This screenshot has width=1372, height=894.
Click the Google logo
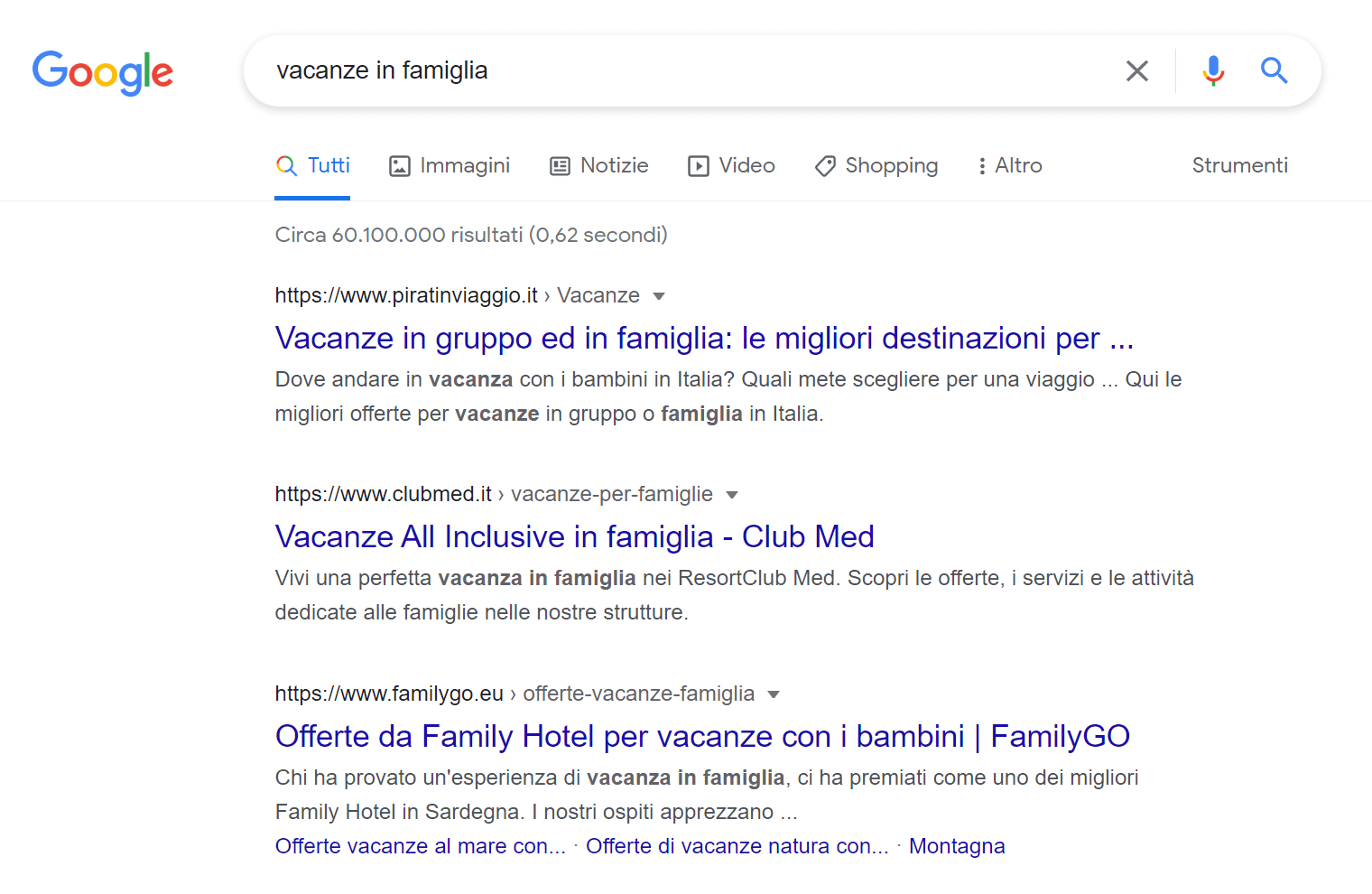coord(103,72)
